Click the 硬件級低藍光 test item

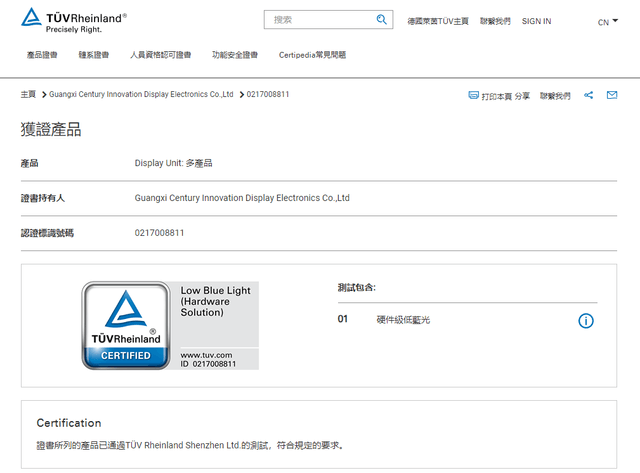click(403, 320)
